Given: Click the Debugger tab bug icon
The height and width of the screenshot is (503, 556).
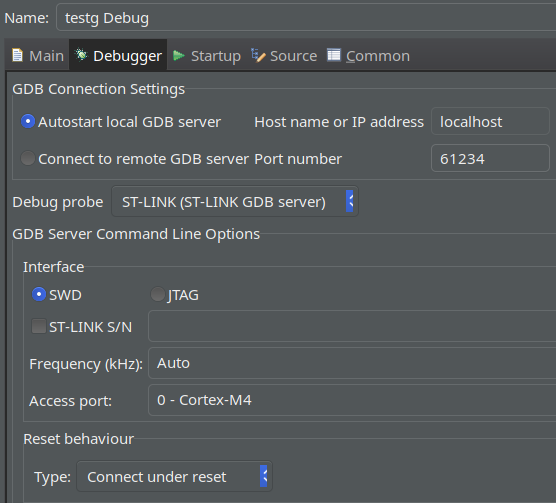Looking at the screenshot, I should tap(81, 55).
